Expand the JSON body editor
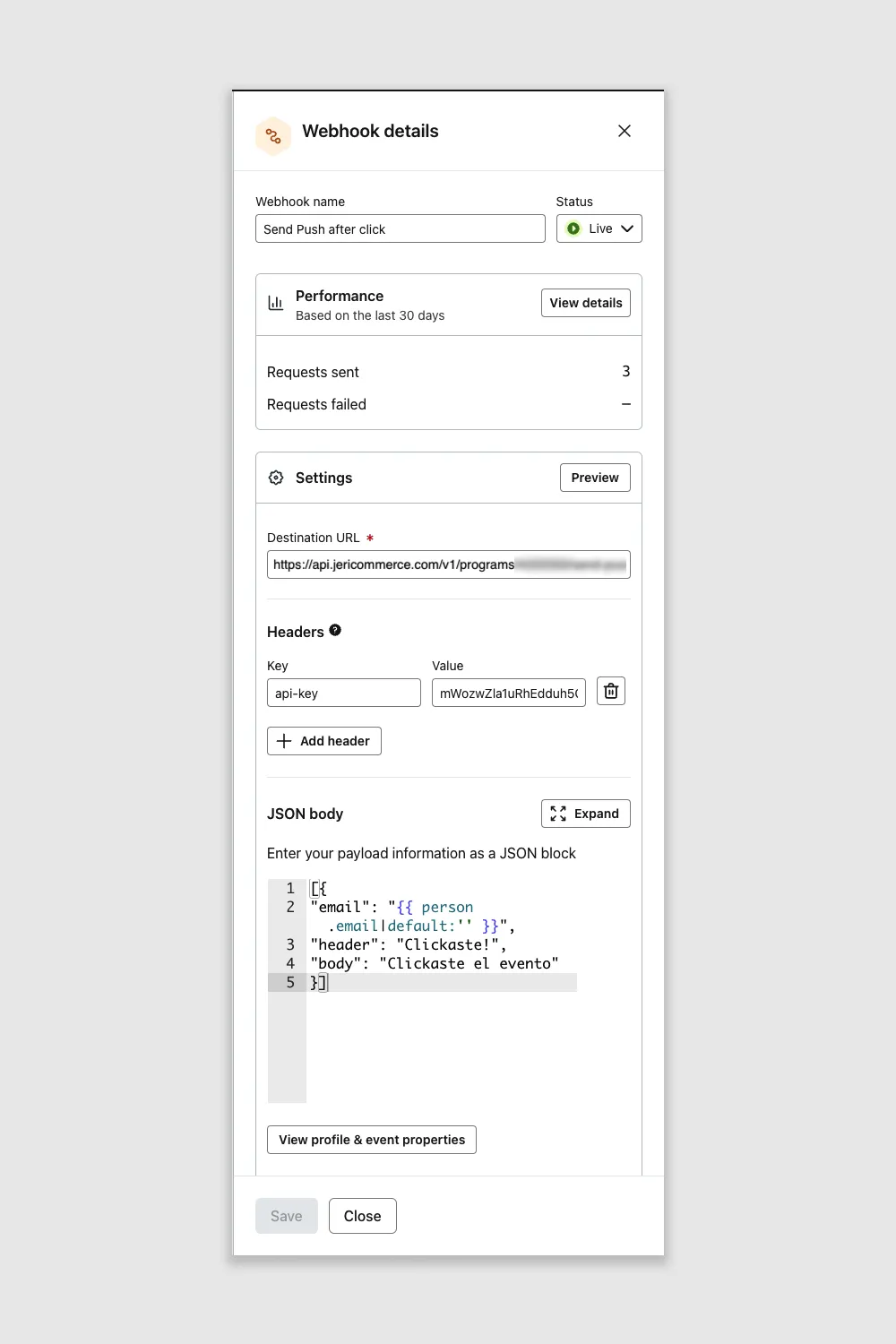This screenshot has width=896, height=1344. tap(585, 814)
